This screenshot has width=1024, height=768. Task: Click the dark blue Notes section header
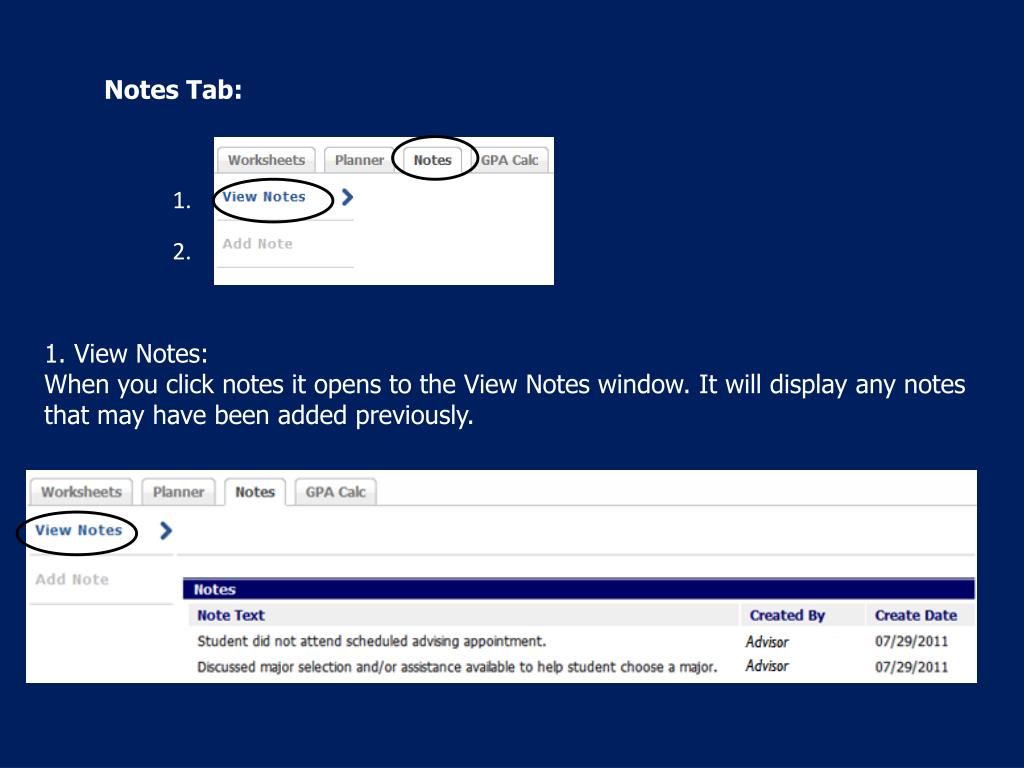579,589
